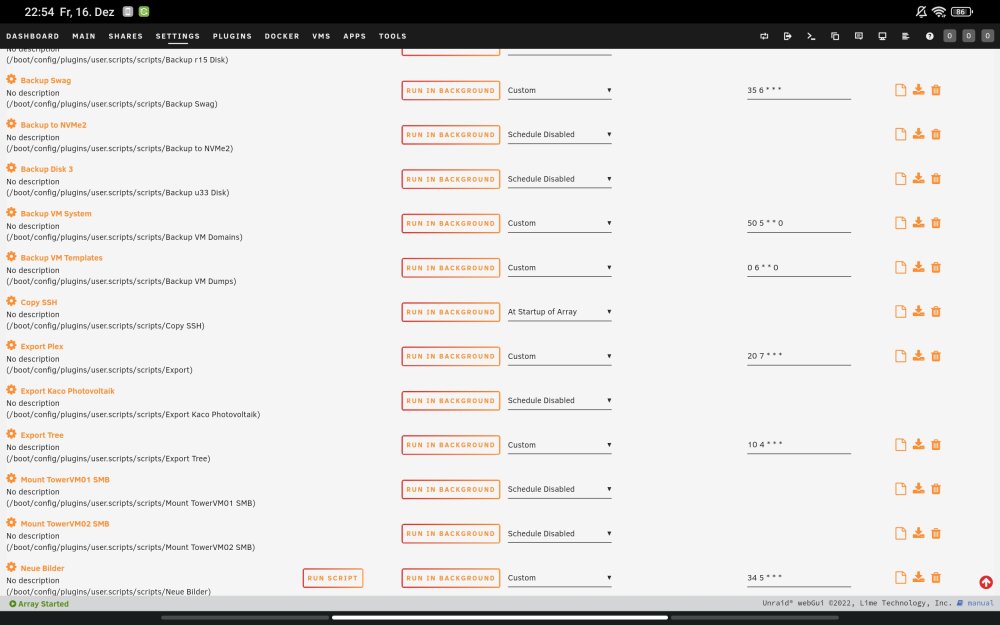The image size is (1000, 625).
Task: Open schedule dropdown for Backup Swag
Action: [x=559, y=91]
